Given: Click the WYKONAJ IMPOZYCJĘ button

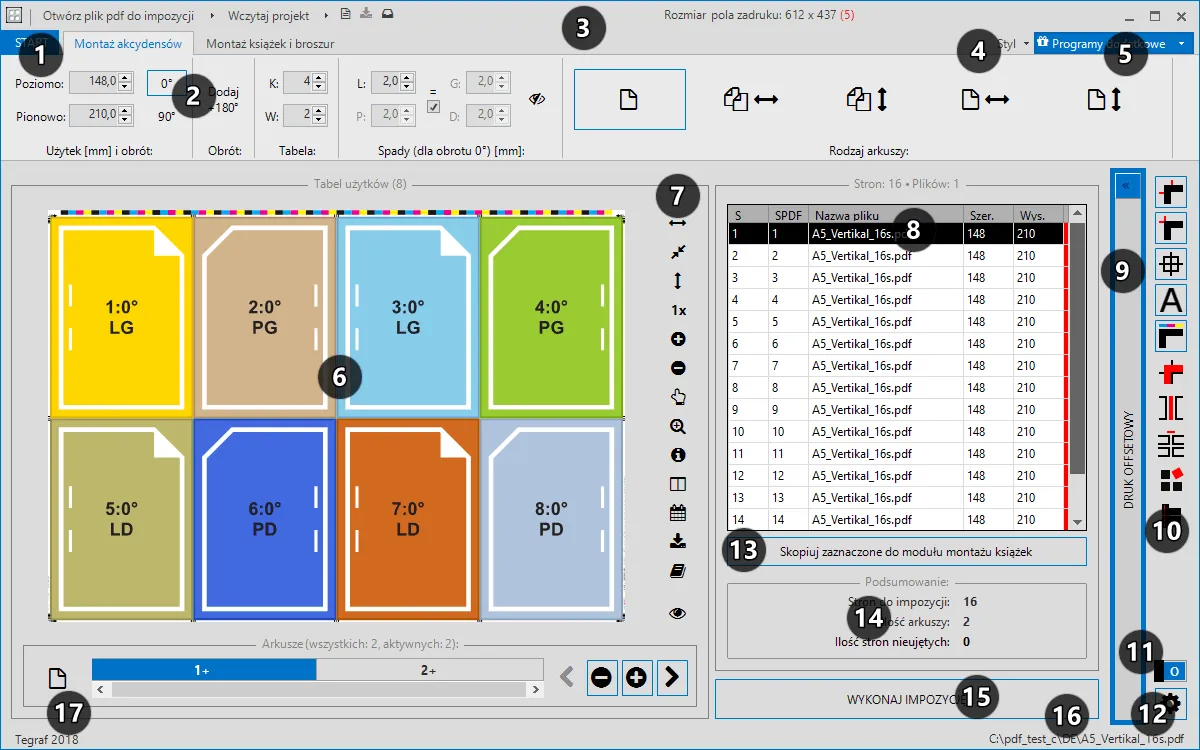Looking at the screenshot, I should click(x=907, y=699).
